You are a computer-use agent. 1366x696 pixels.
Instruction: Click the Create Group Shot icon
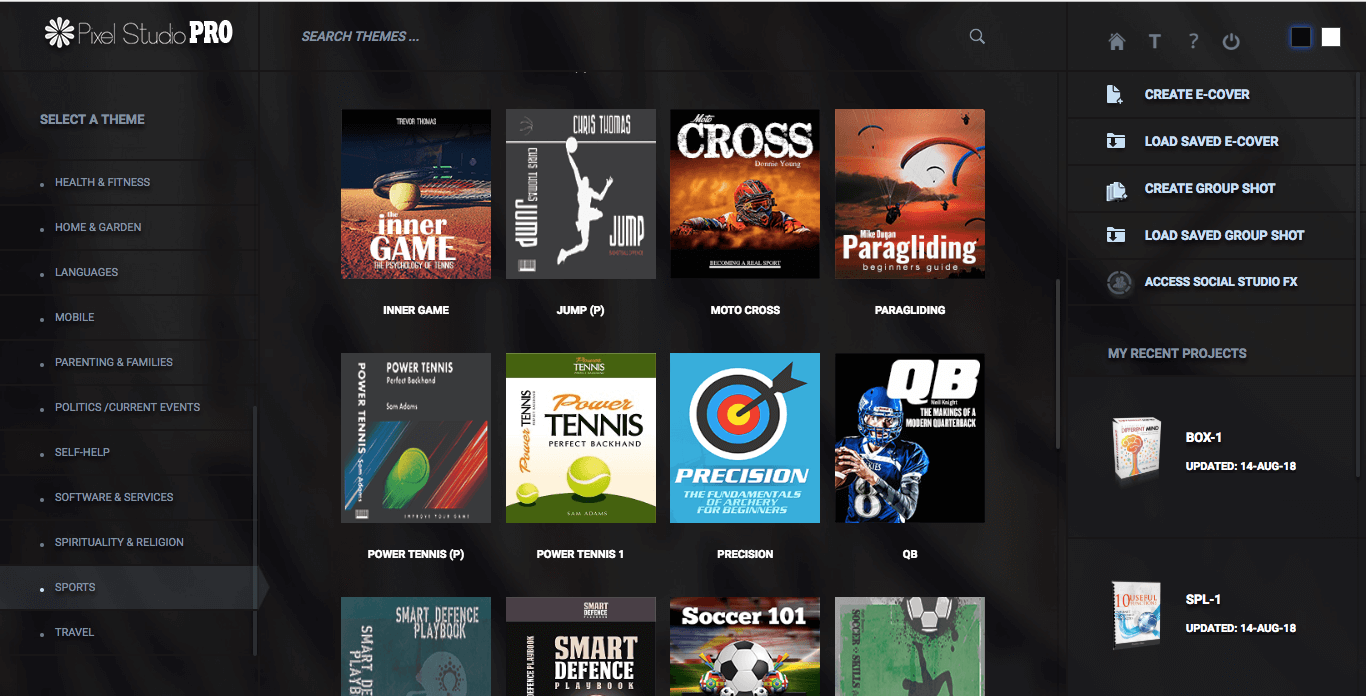[x=1116, y=189]
